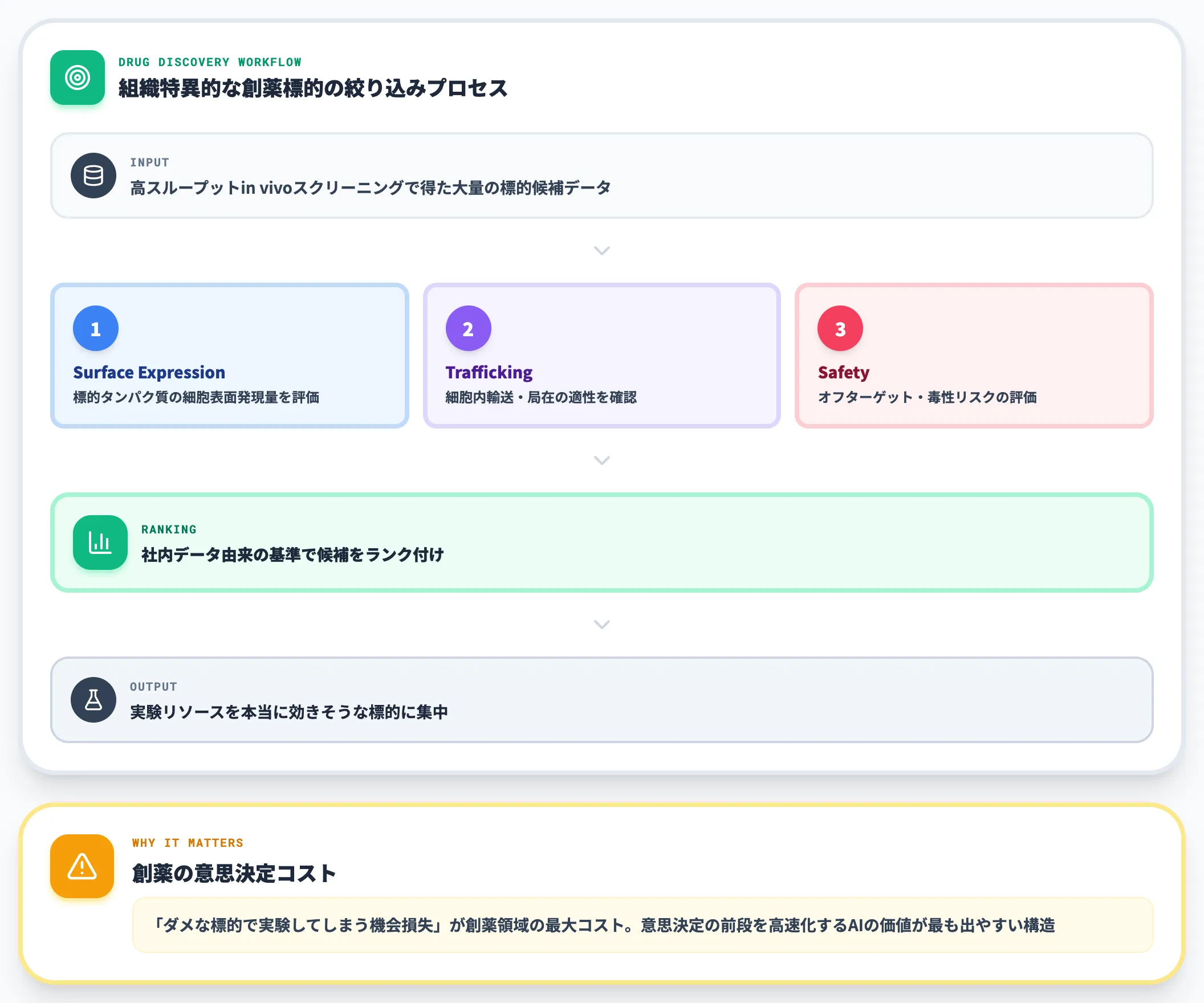Click the orange warning triangle icon
The height and width of the screenshot is (1003, 1204).
tap(82, 866)
